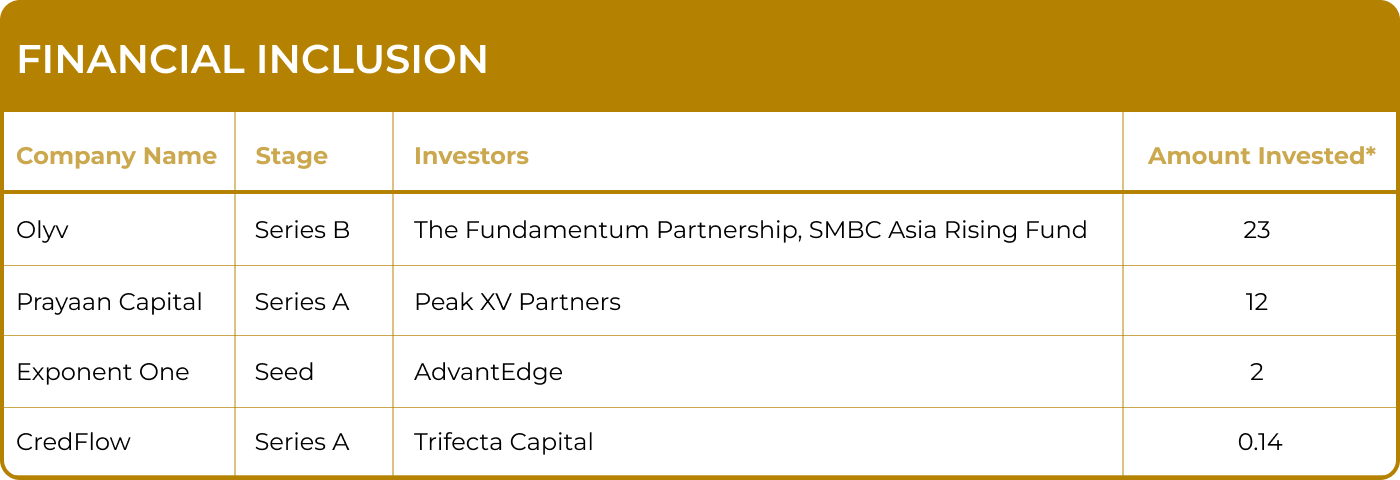The width and height of the screenshot is (1400, 480).
Task: Click the Amount Invested* column header
Action: [1261, 156]
